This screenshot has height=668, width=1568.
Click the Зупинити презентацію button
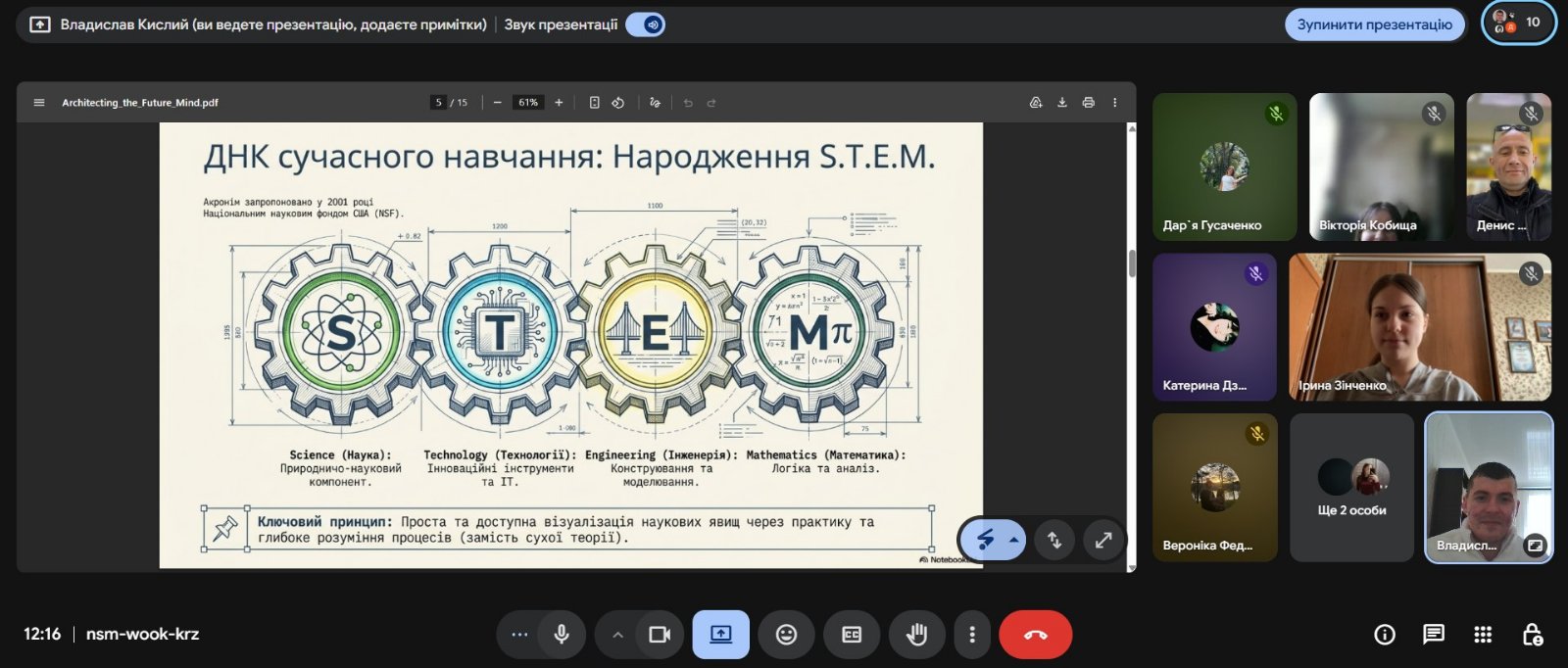pos(1374,24)
